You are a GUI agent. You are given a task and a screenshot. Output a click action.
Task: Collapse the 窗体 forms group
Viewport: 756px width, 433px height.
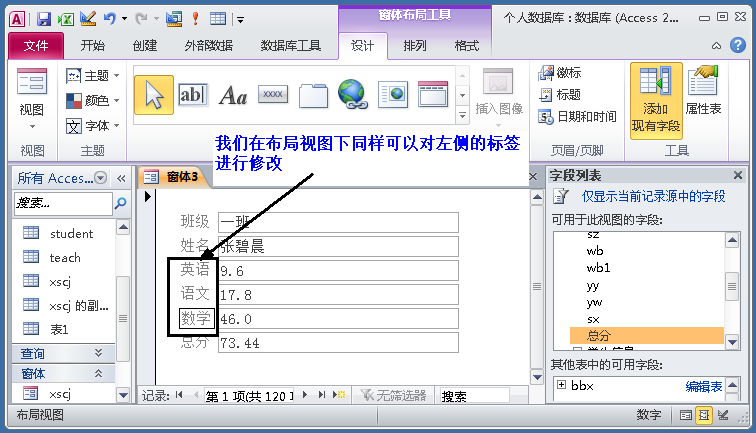(63, 373)
